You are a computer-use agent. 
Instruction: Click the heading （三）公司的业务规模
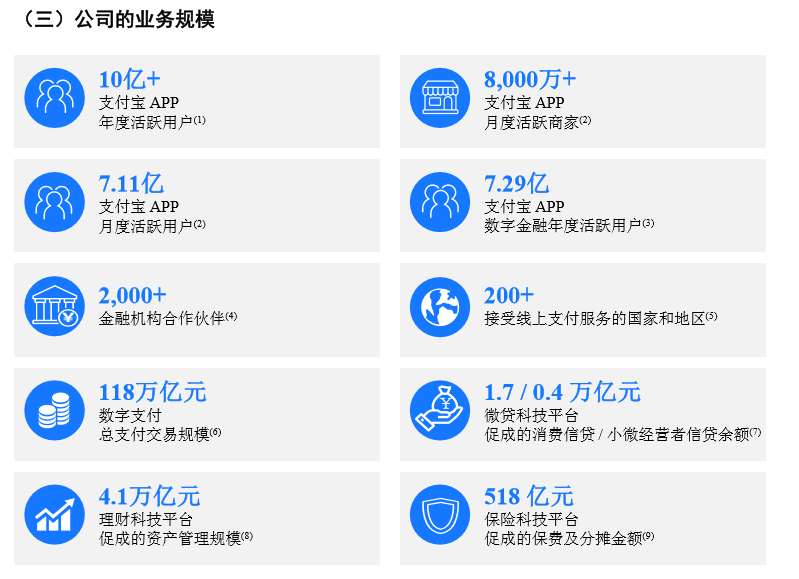coord(117,19)
